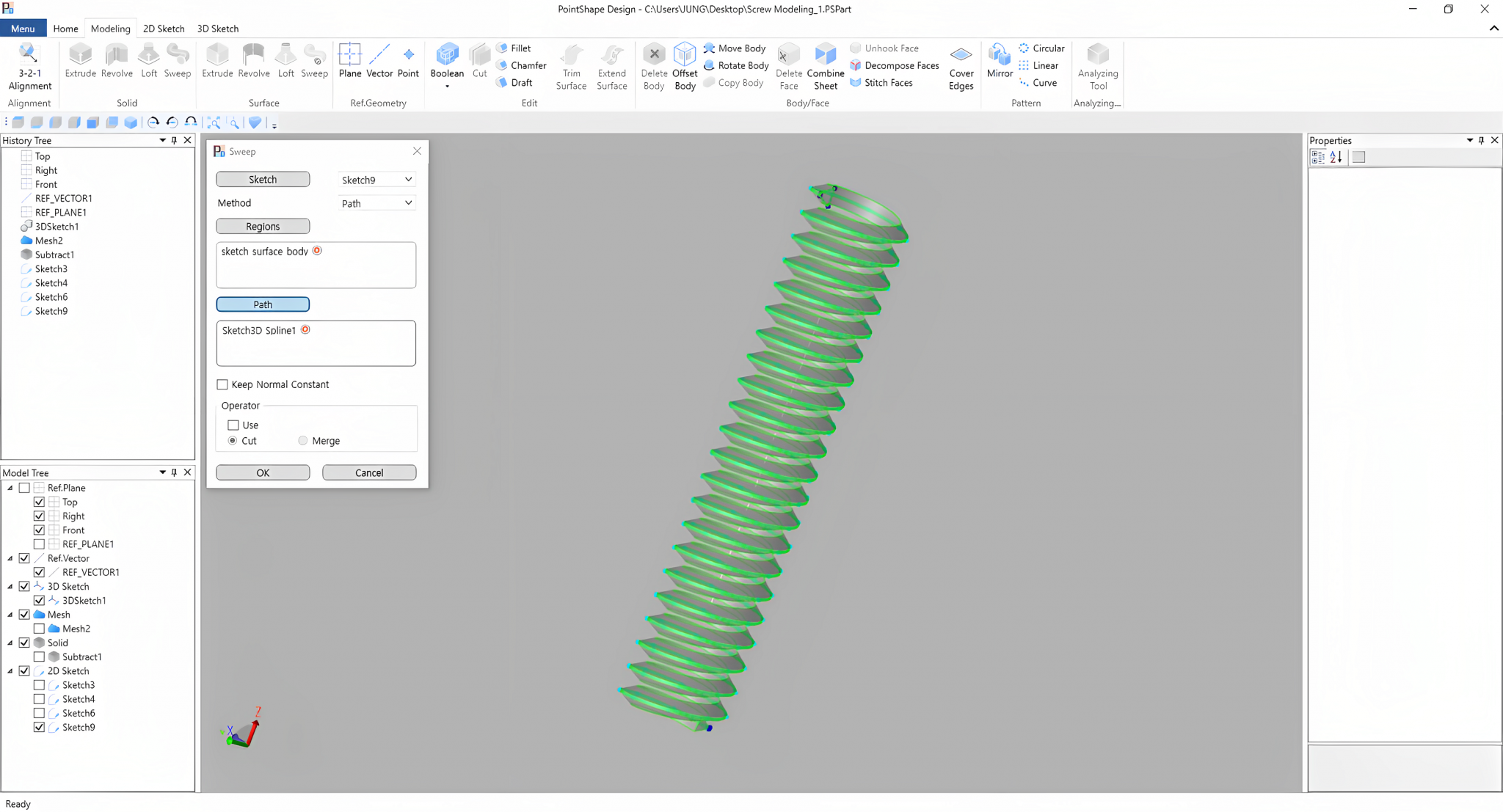Select the Stitch Faces tool

click(x=884, y=83)
